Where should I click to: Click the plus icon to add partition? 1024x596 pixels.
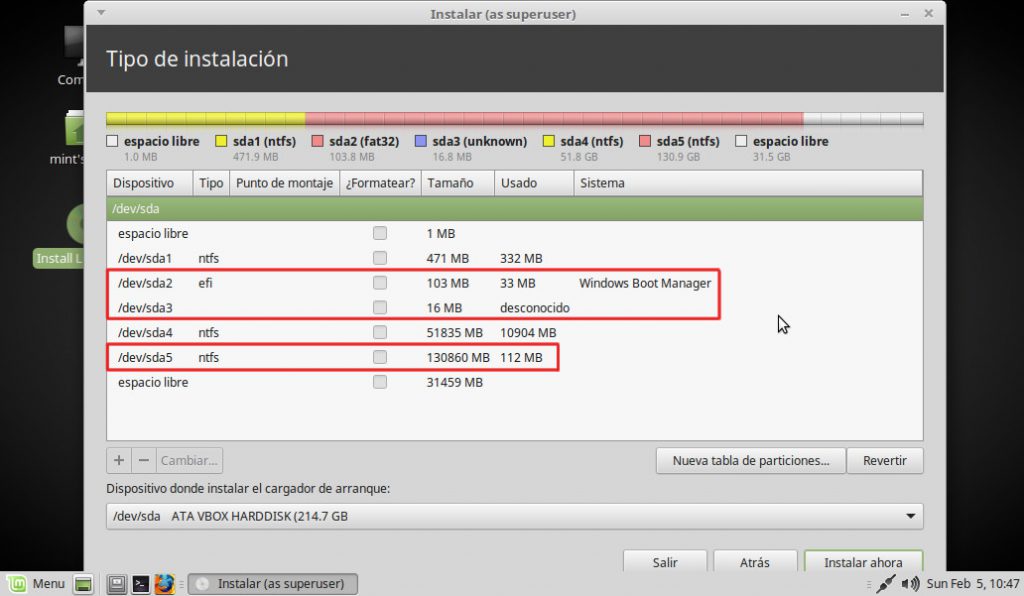(119, 461)
